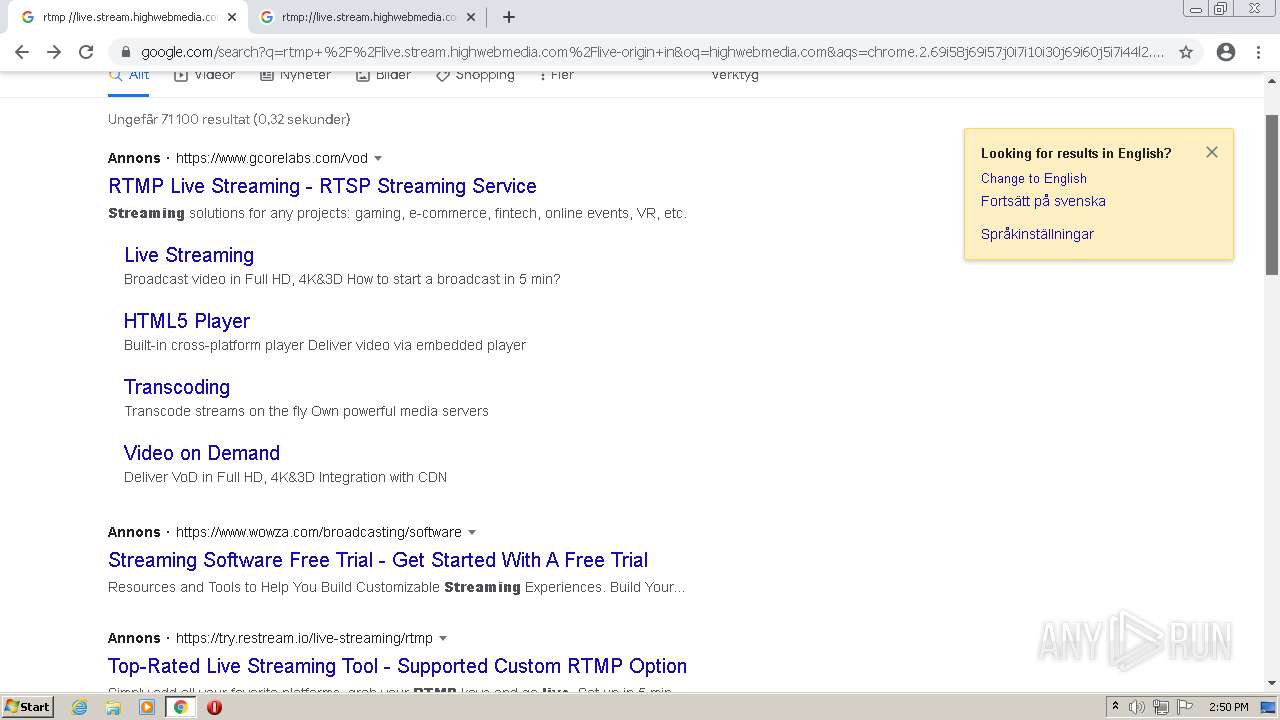This screenshot has width=1280, height=720.
Task: Open the network tray icon
Action: [1161, 707]
